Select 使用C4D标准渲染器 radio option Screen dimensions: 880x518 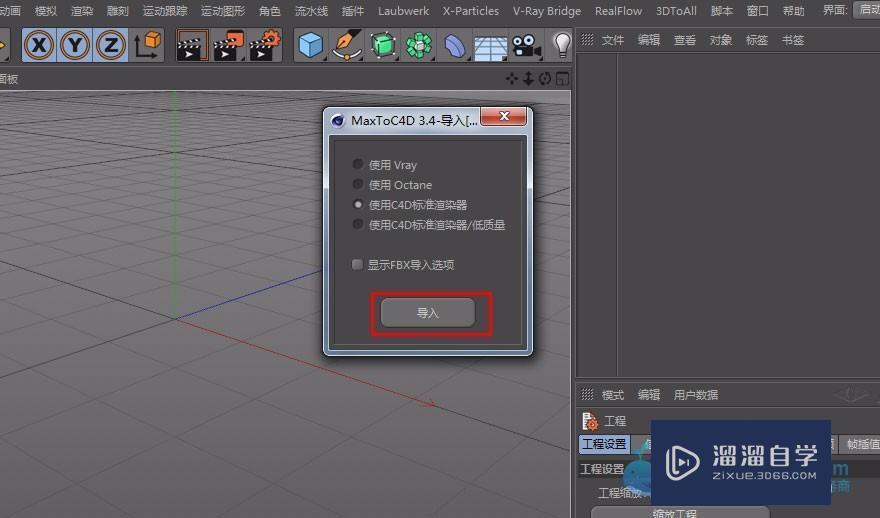coord(358,204)
